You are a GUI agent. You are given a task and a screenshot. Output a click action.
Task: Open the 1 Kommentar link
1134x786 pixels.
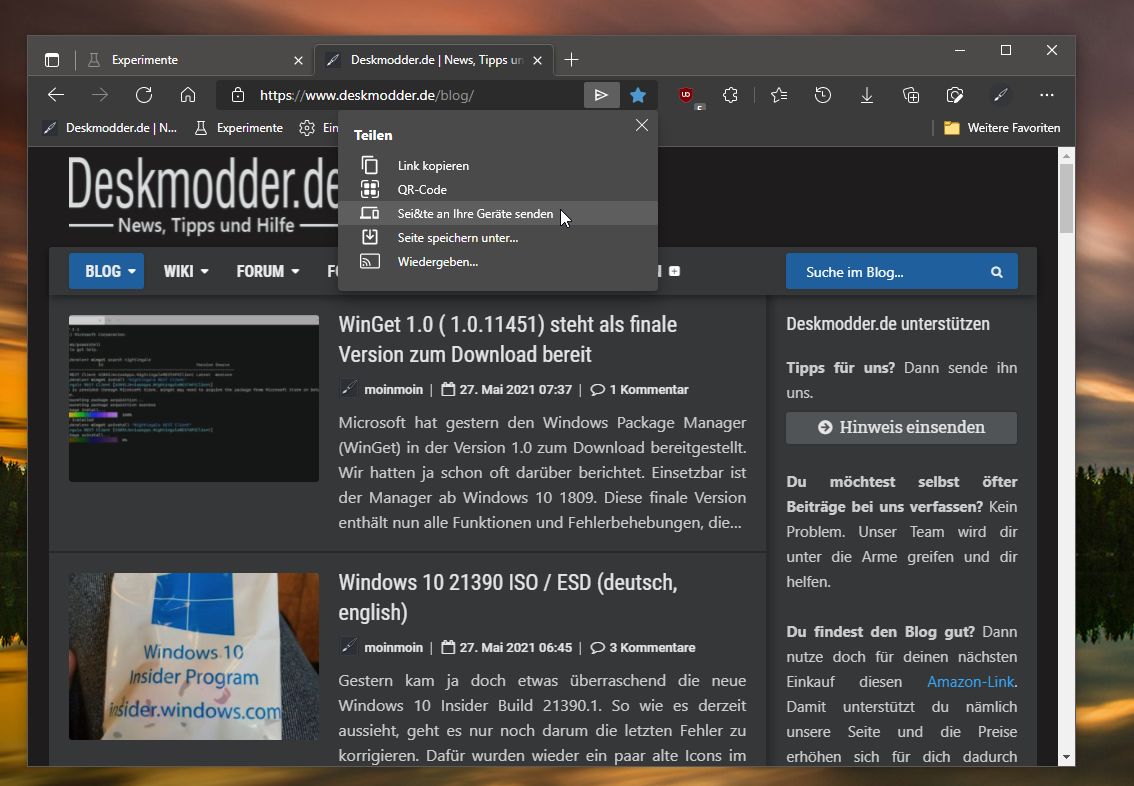pyautogui.click(x=639, y=389)
